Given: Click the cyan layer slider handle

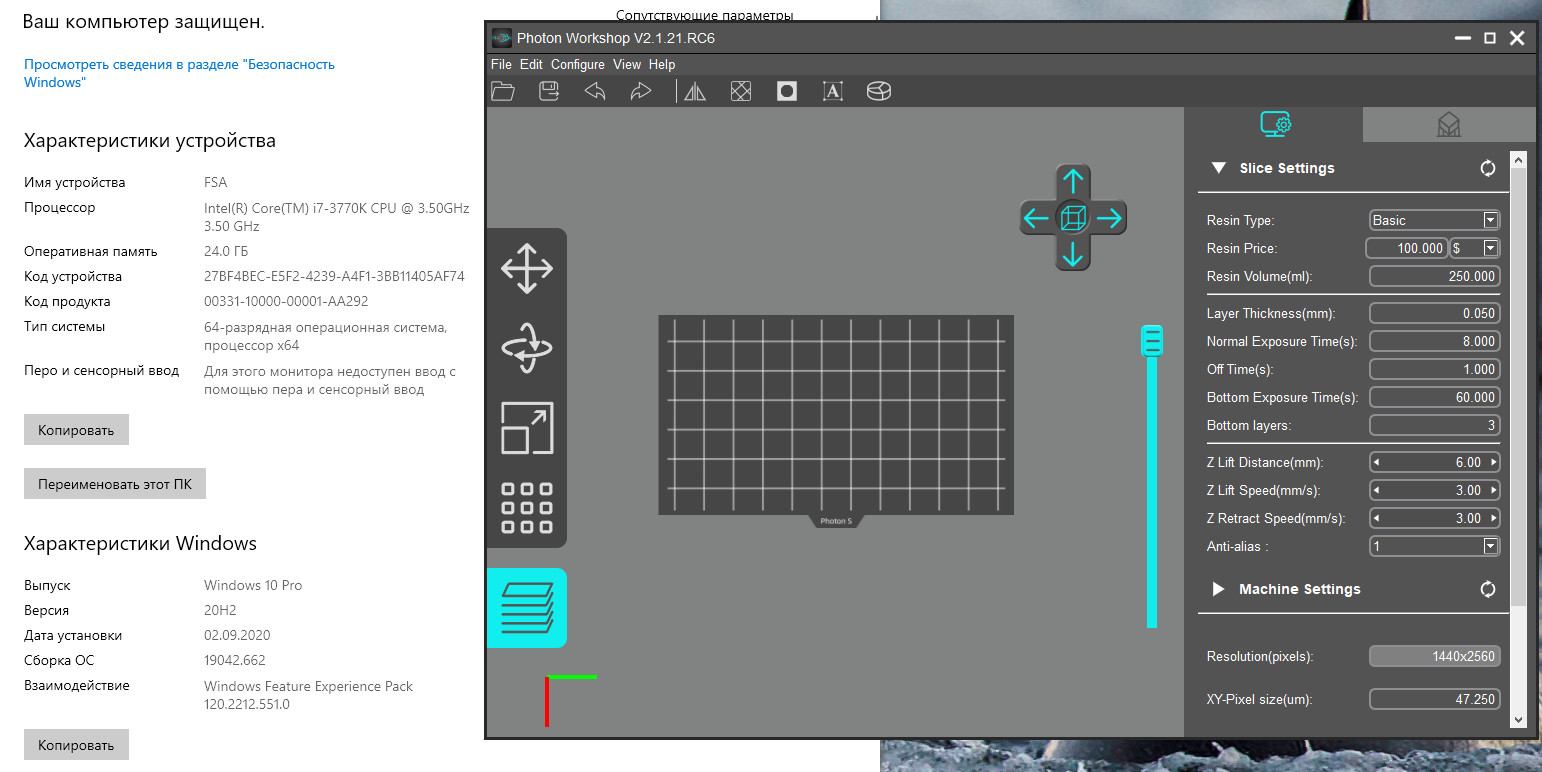Looking at the screenshot, I should (x=1152, y=341).
